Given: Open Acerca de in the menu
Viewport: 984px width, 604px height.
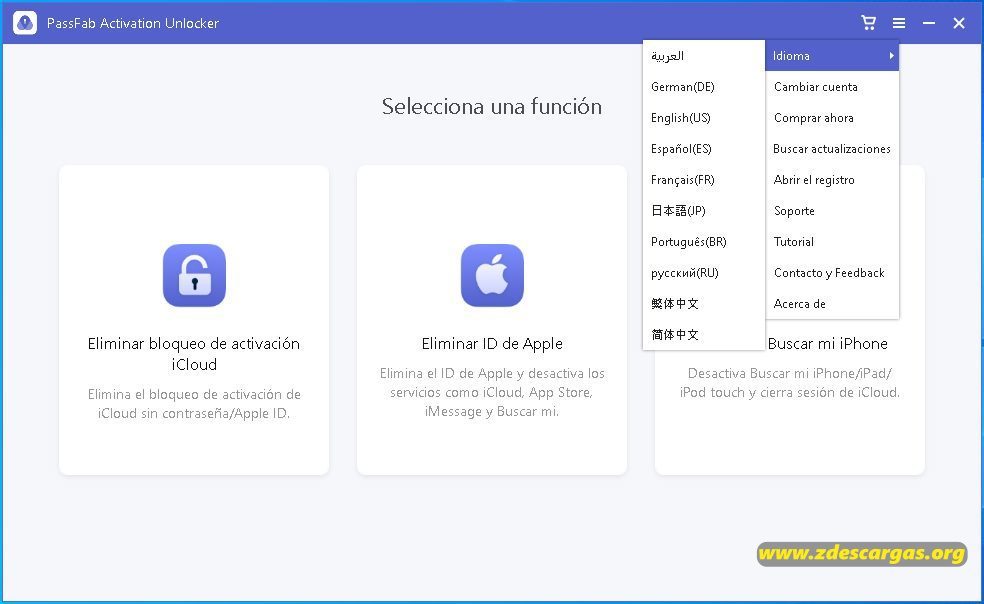Looking at the screenshot, I should pos(832,303).
